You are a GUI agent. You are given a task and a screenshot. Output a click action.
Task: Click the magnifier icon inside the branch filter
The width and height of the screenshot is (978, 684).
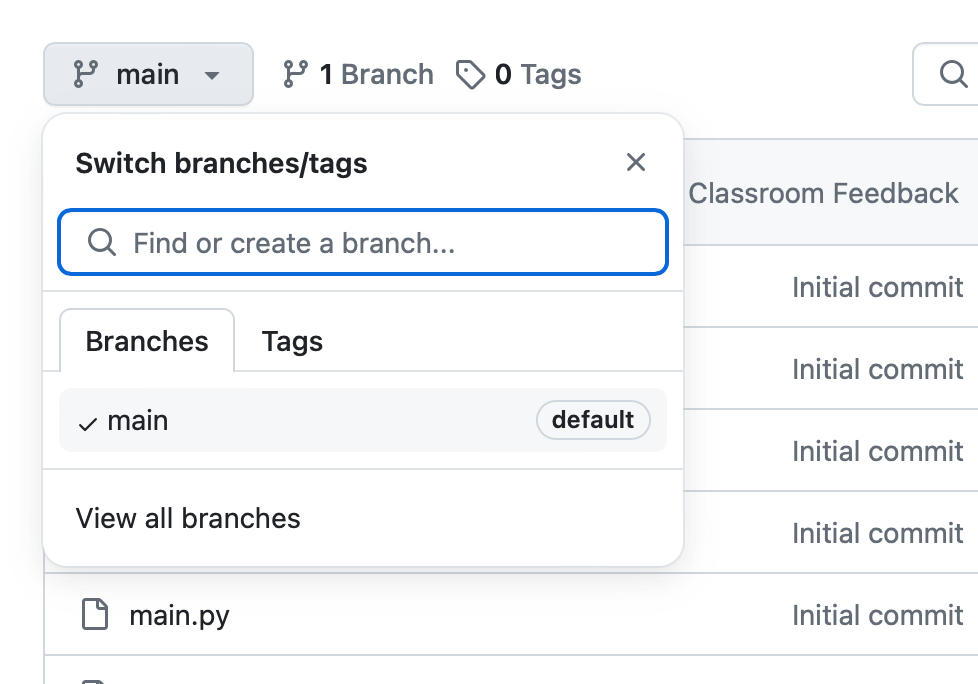click(102, 242)
